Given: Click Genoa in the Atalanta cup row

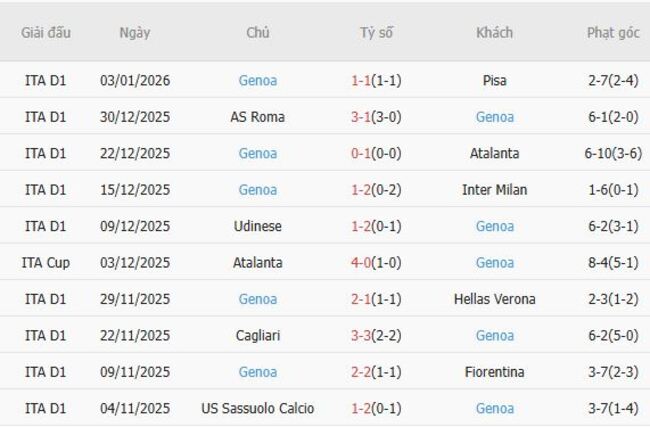Looking at the screenshot, I should click(494, 262).
